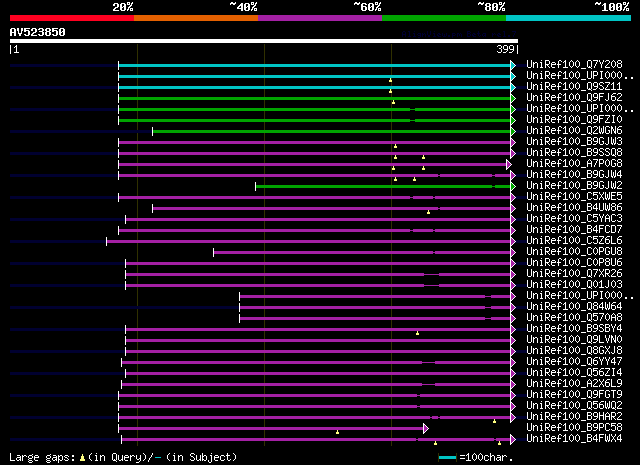Screen dimensions: 640x465
Task: Click the hollow arrowhead on A7P0G8 row
Action: pos(509,165)
